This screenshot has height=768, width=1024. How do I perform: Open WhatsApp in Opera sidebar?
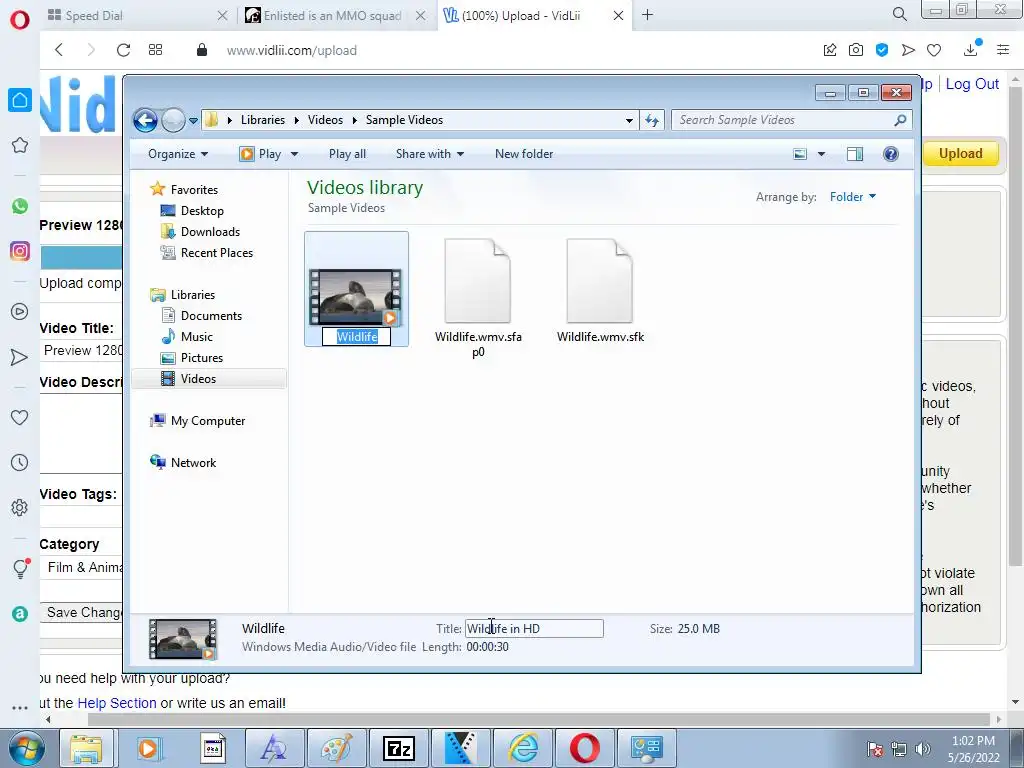20,206
